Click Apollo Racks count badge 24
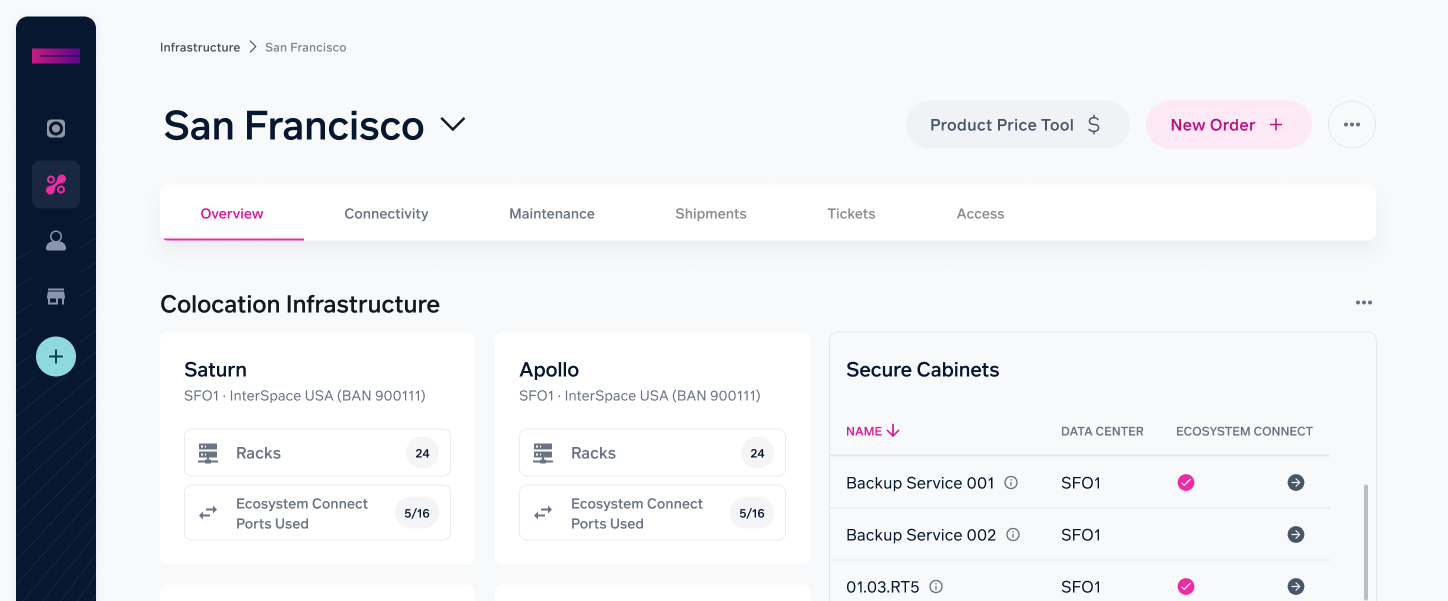 [x=757, y=453]
